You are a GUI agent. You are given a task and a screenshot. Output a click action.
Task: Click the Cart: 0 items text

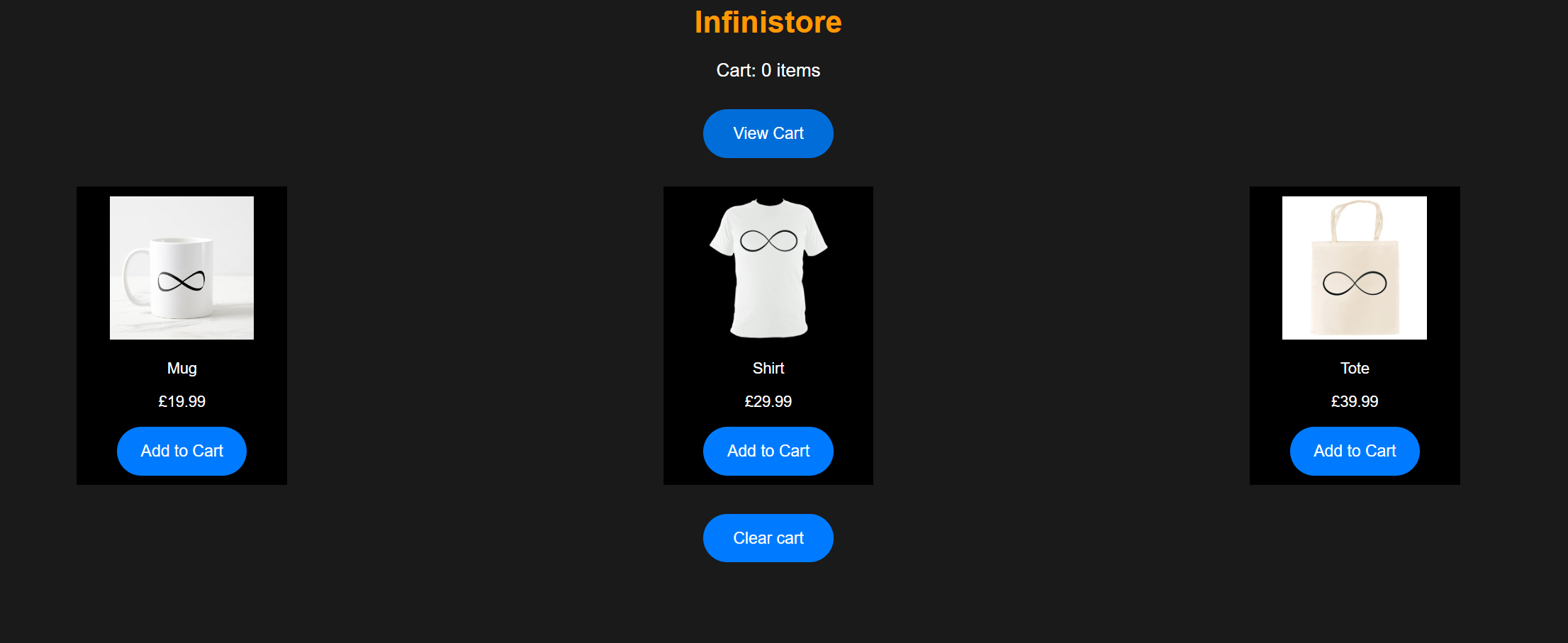coord(768,70)
